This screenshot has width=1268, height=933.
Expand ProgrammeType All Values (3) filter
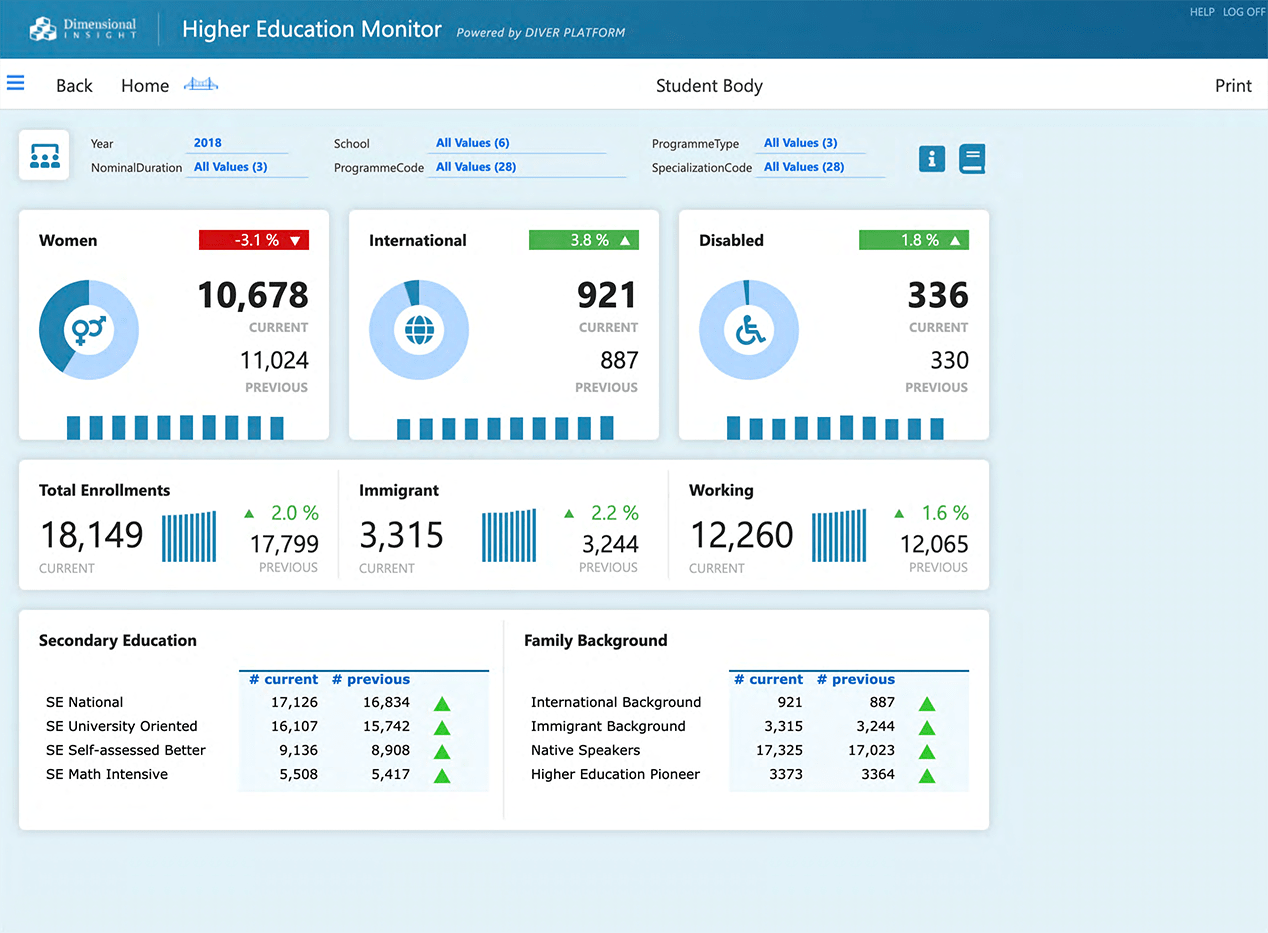(x=800, y=143)
